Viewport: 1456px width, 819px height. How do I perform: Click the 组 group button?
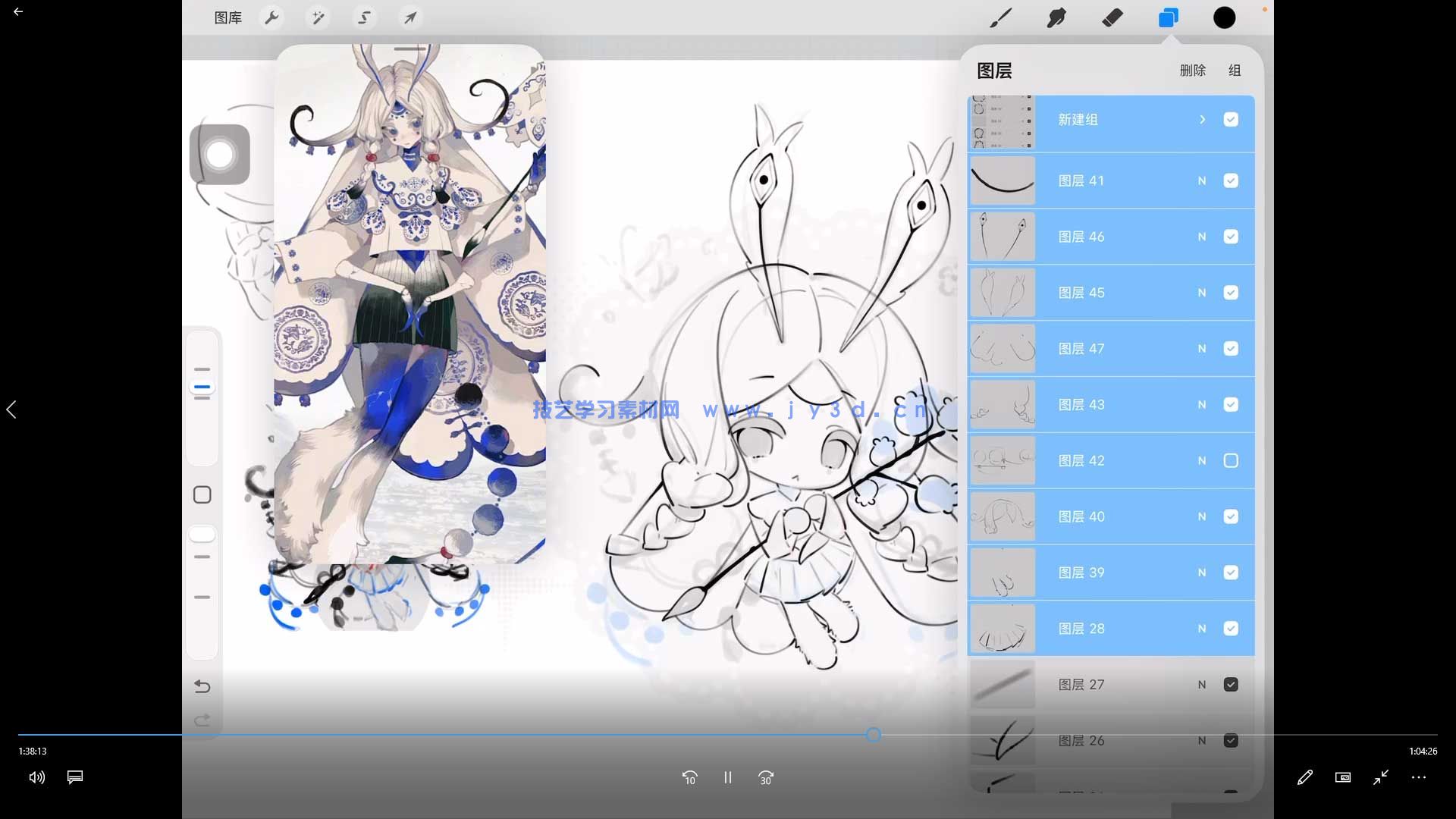click(x=1235, y=71)
